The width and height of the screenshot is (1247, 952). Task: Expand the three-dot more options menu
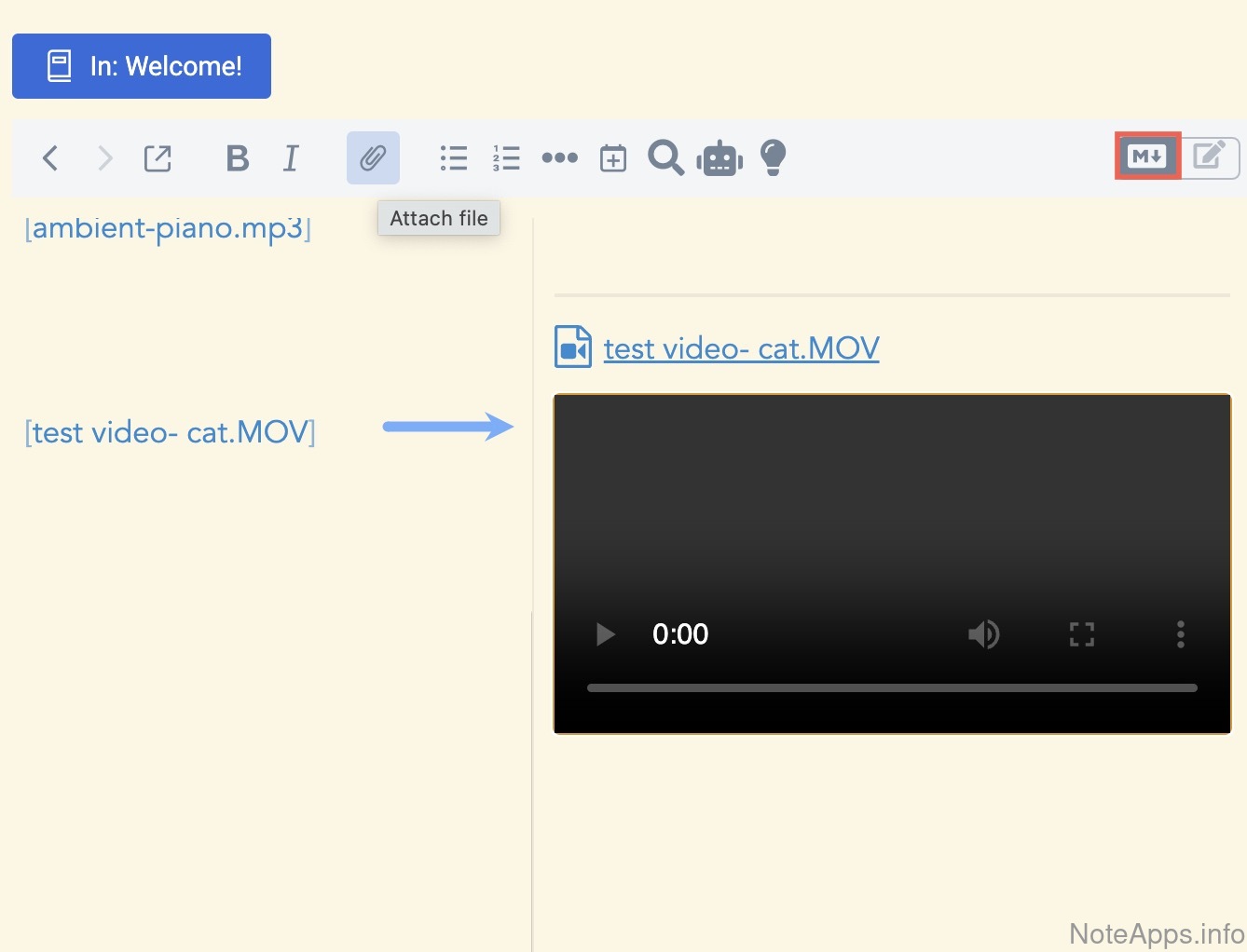coord(559,158)
